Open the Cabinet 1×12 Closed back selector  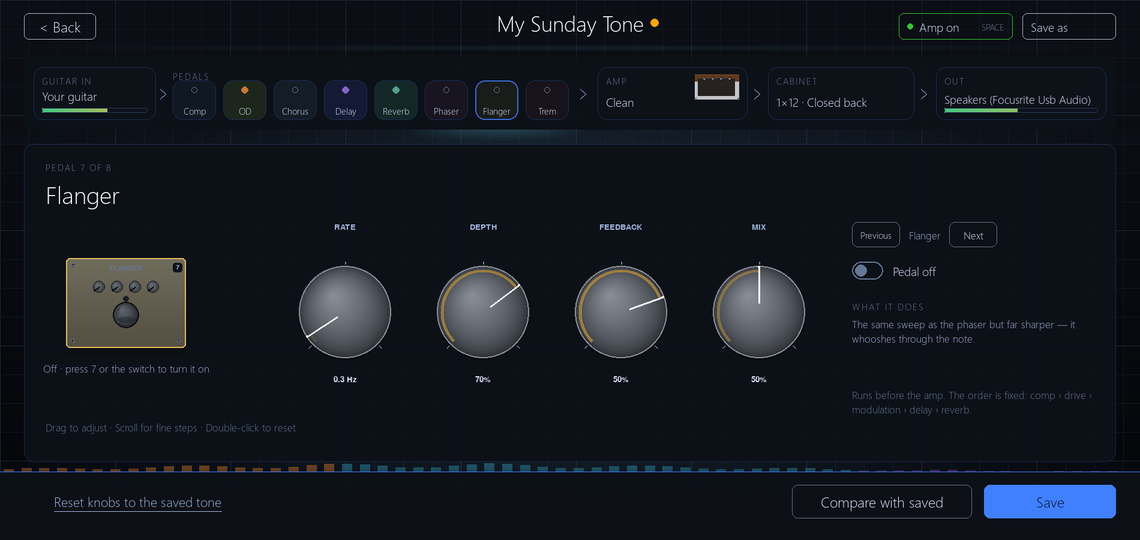pyautogui.click(x=841, y=94)
